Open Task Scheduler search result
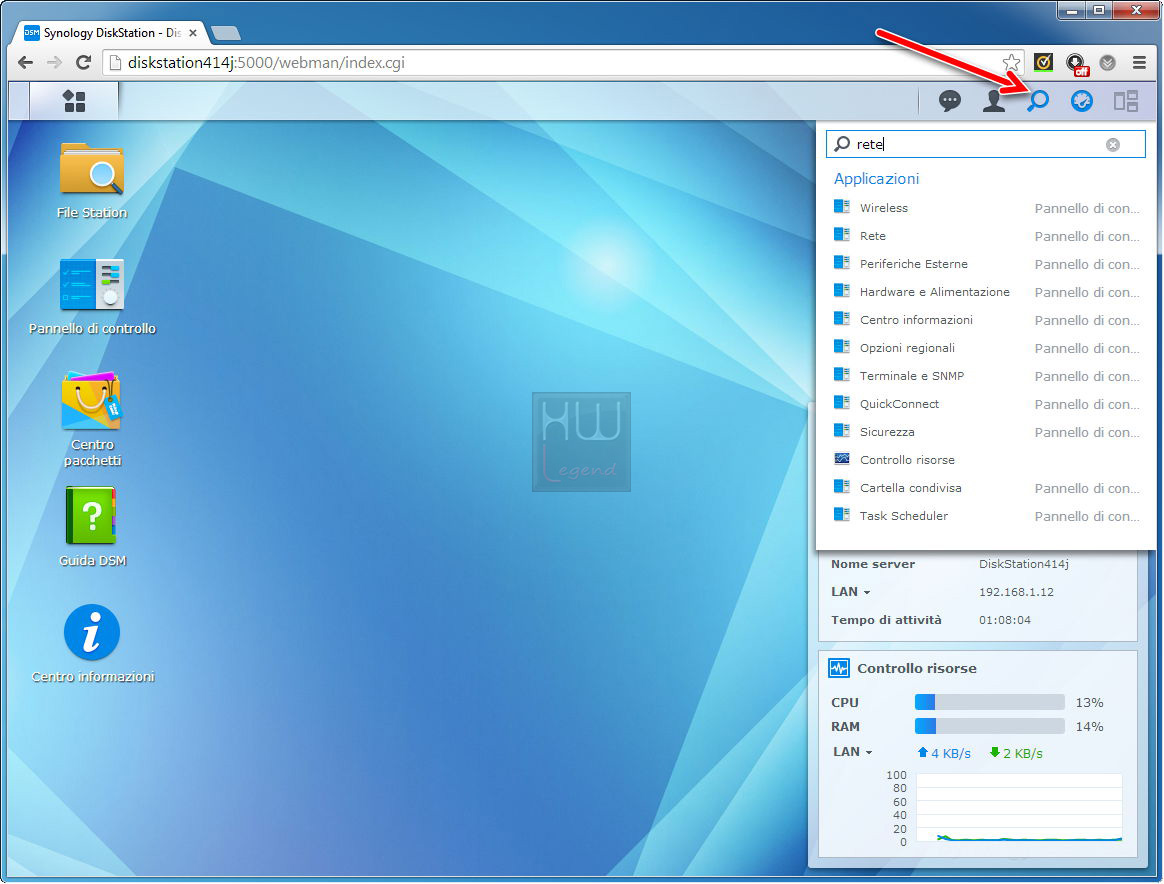Image resolution: width=1164 pixels, height=884 pixels. click(986, 516)
